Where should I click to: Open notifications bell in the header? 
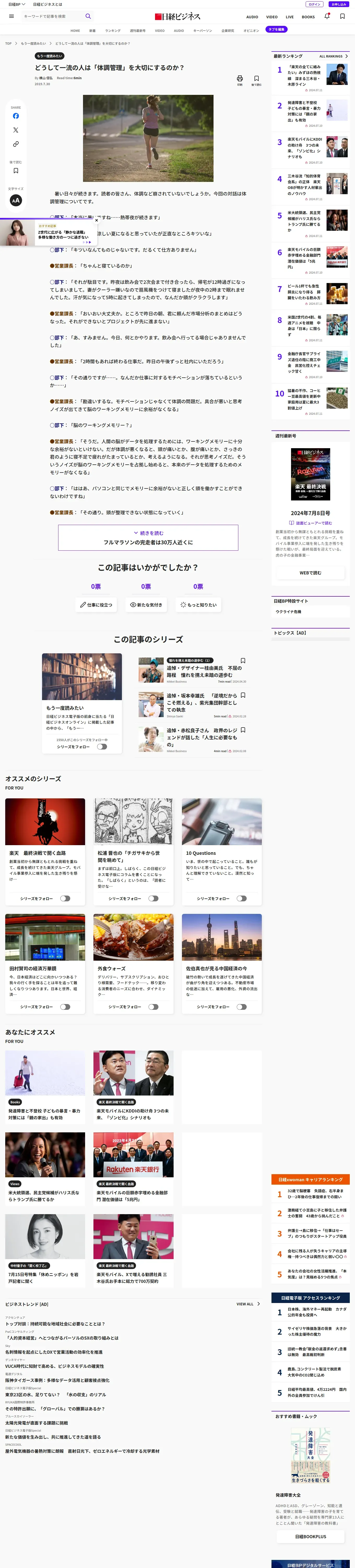point(327,16)
